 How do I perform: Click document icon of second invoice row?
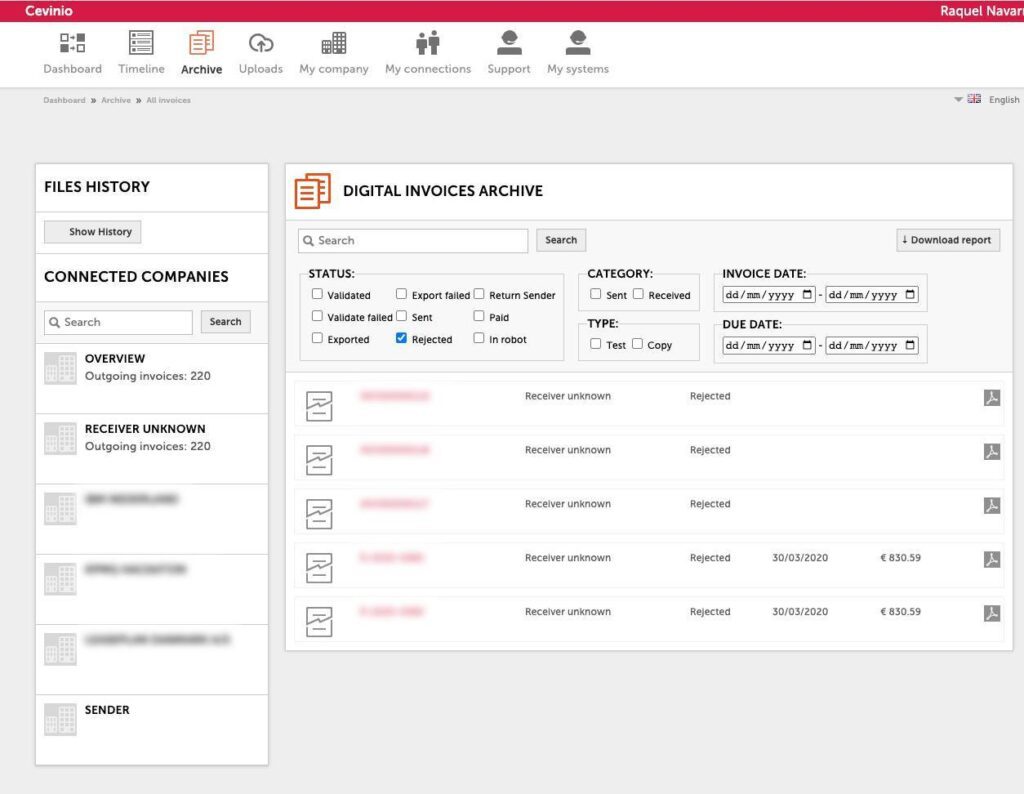click(319, 460)
